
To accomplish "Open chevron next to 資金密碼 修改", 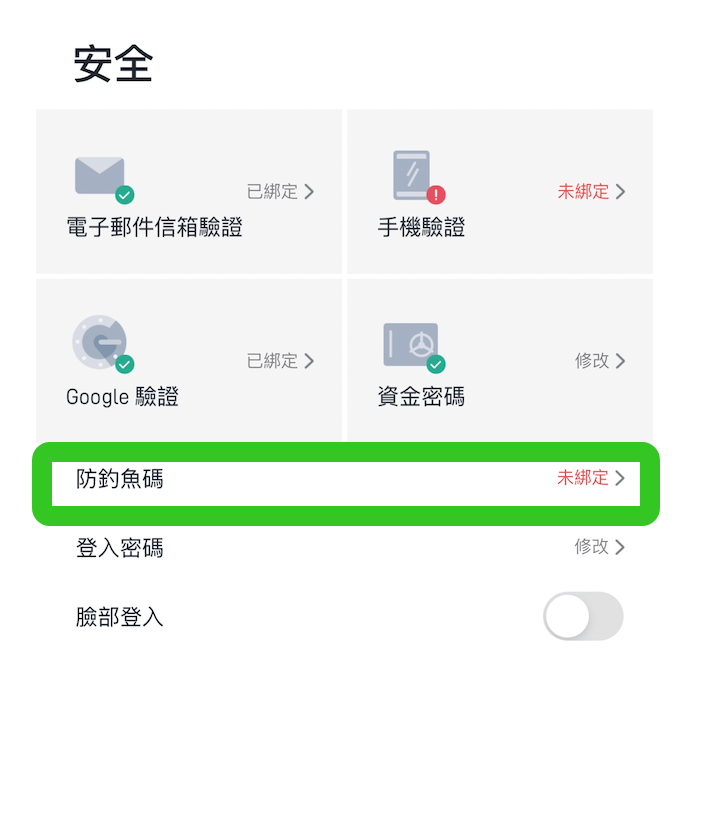I will point(620,361).
